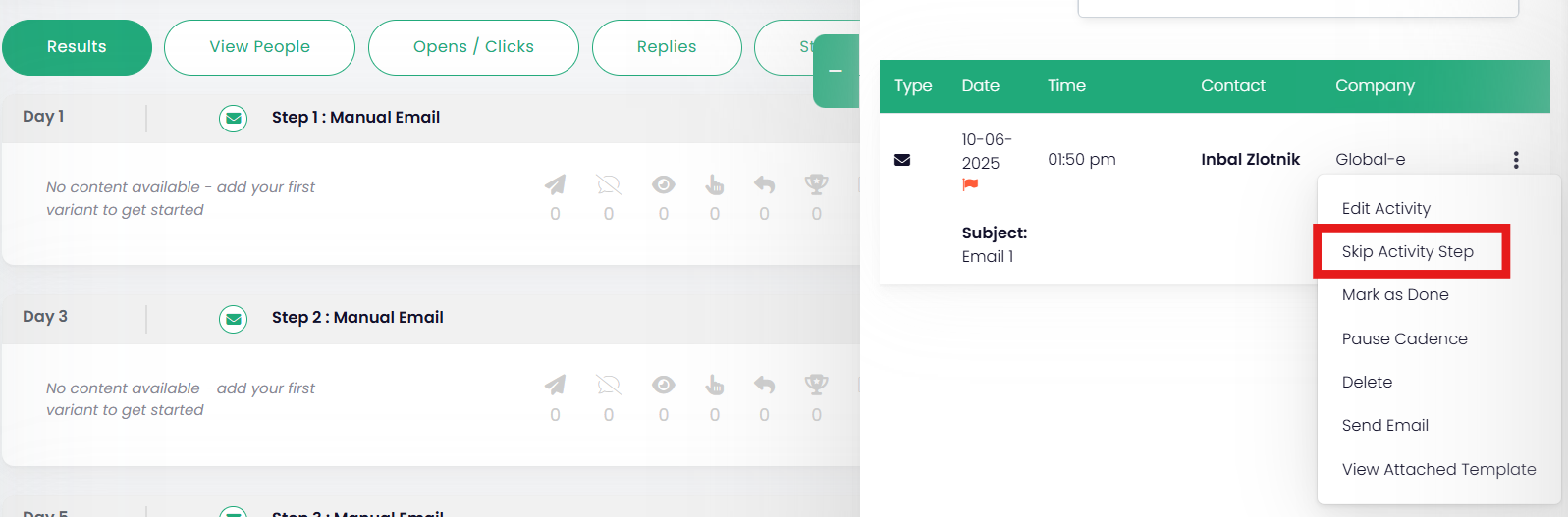Click the Inbal Zlotnik contact name
Screen dimensions: 1568x517
1250,160
